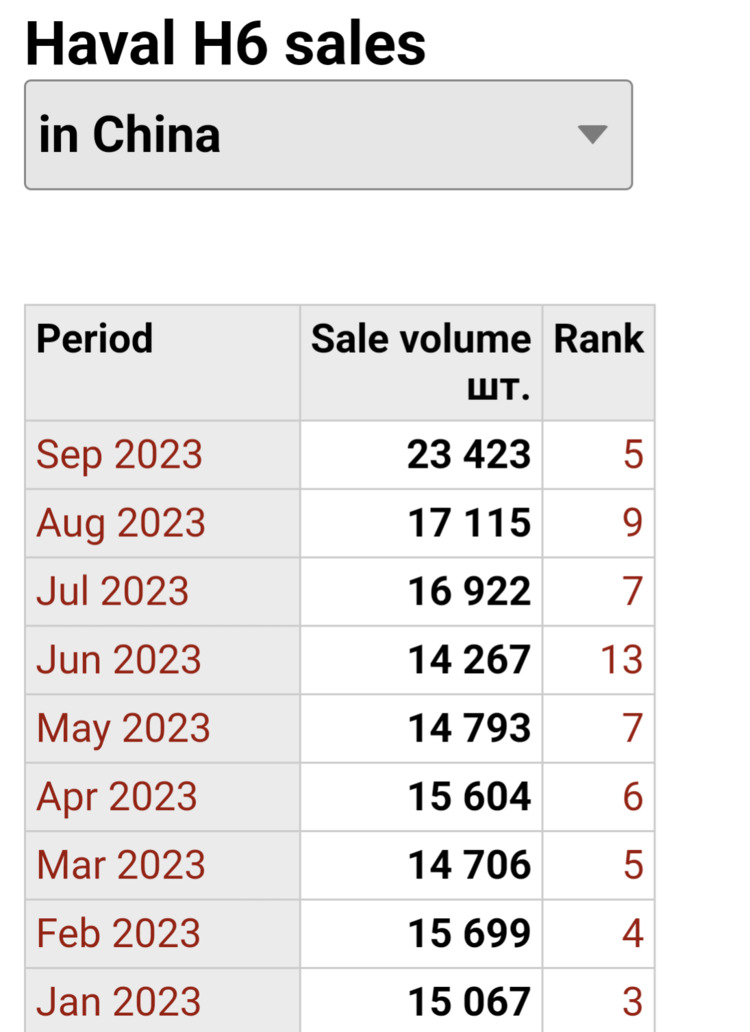This screenshot has width=750, height=1032.
Task: Open the Feb 2023 period link
Action: [118, 933]
